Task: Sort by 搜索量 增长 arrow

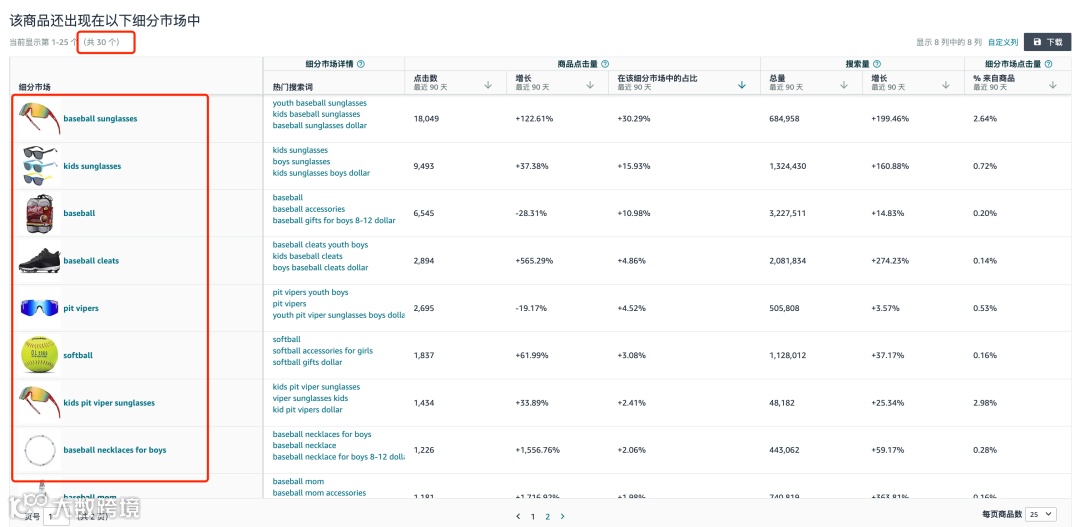Action: tap(947, 85)
